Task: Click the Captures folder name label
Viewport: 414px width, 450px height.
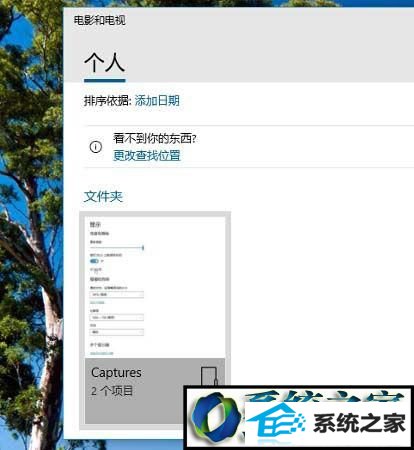Action: click(x=116, y=373)
